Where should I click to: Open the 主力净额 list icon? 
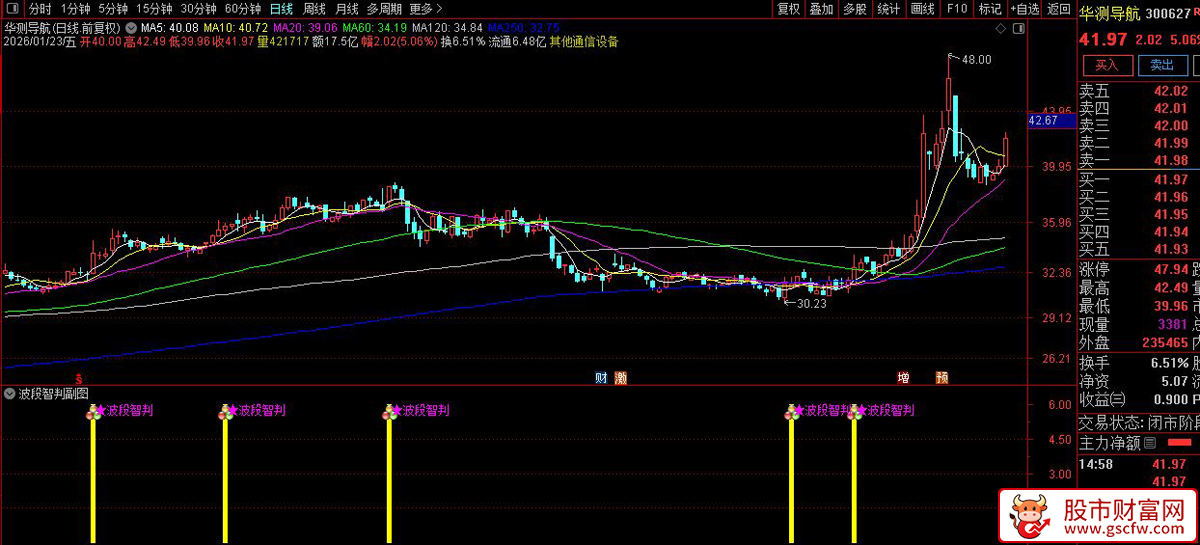1150,442
